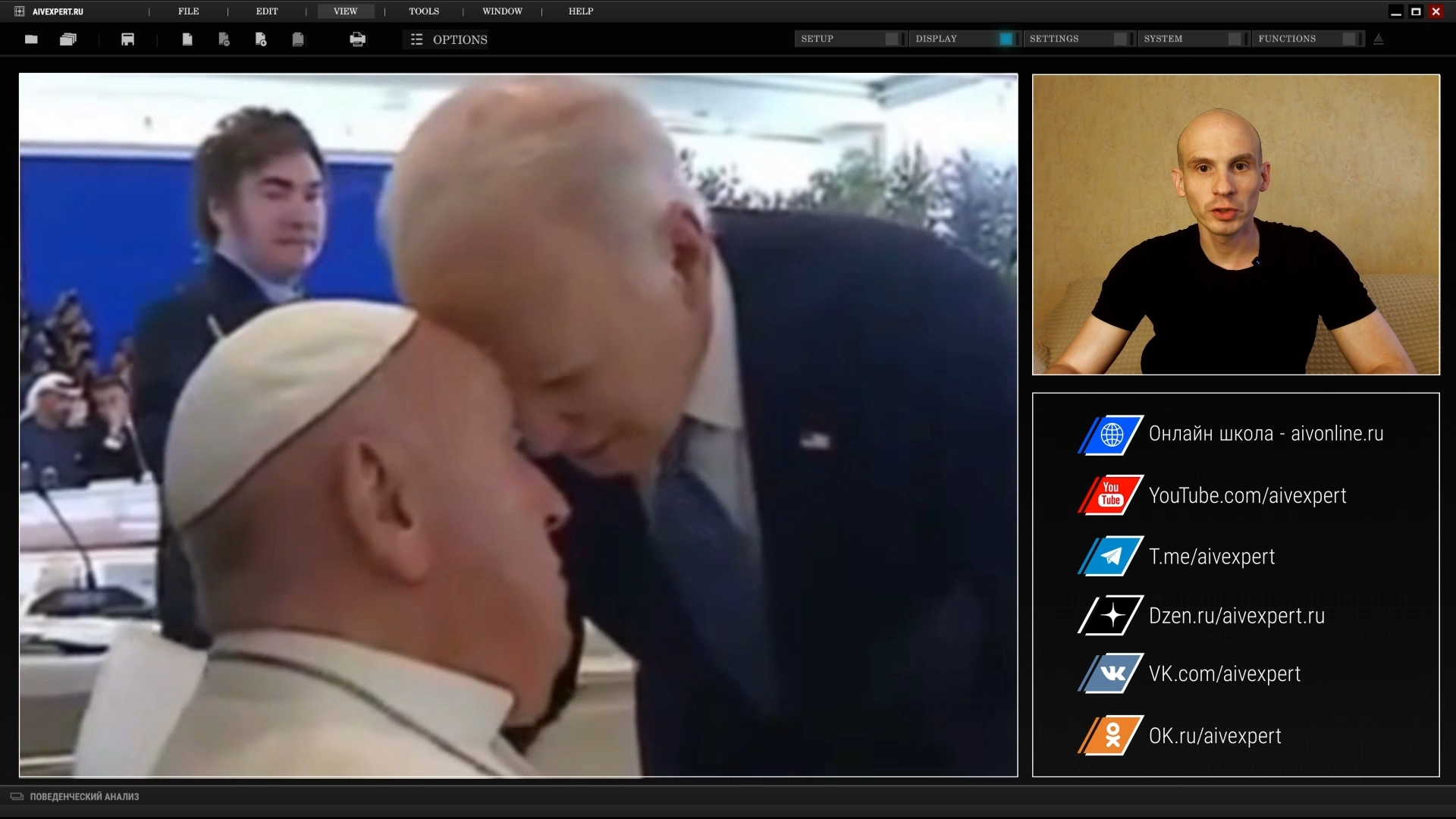Expand the OPTIONS list menu
This screenshot has width=1456, height=819.
click(449, 39)
